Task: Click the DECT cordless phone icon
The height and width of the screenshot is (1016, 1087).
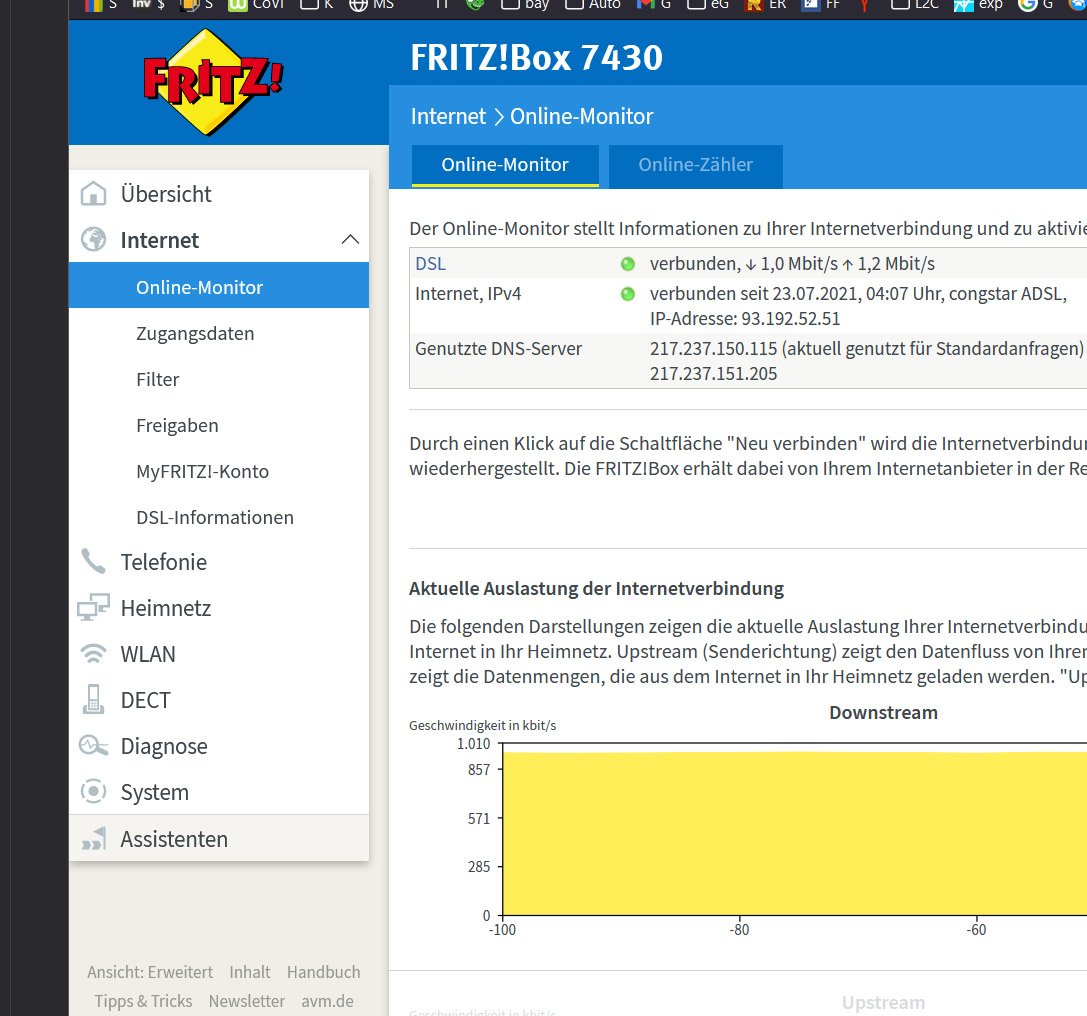Action: tap(93, 700)
